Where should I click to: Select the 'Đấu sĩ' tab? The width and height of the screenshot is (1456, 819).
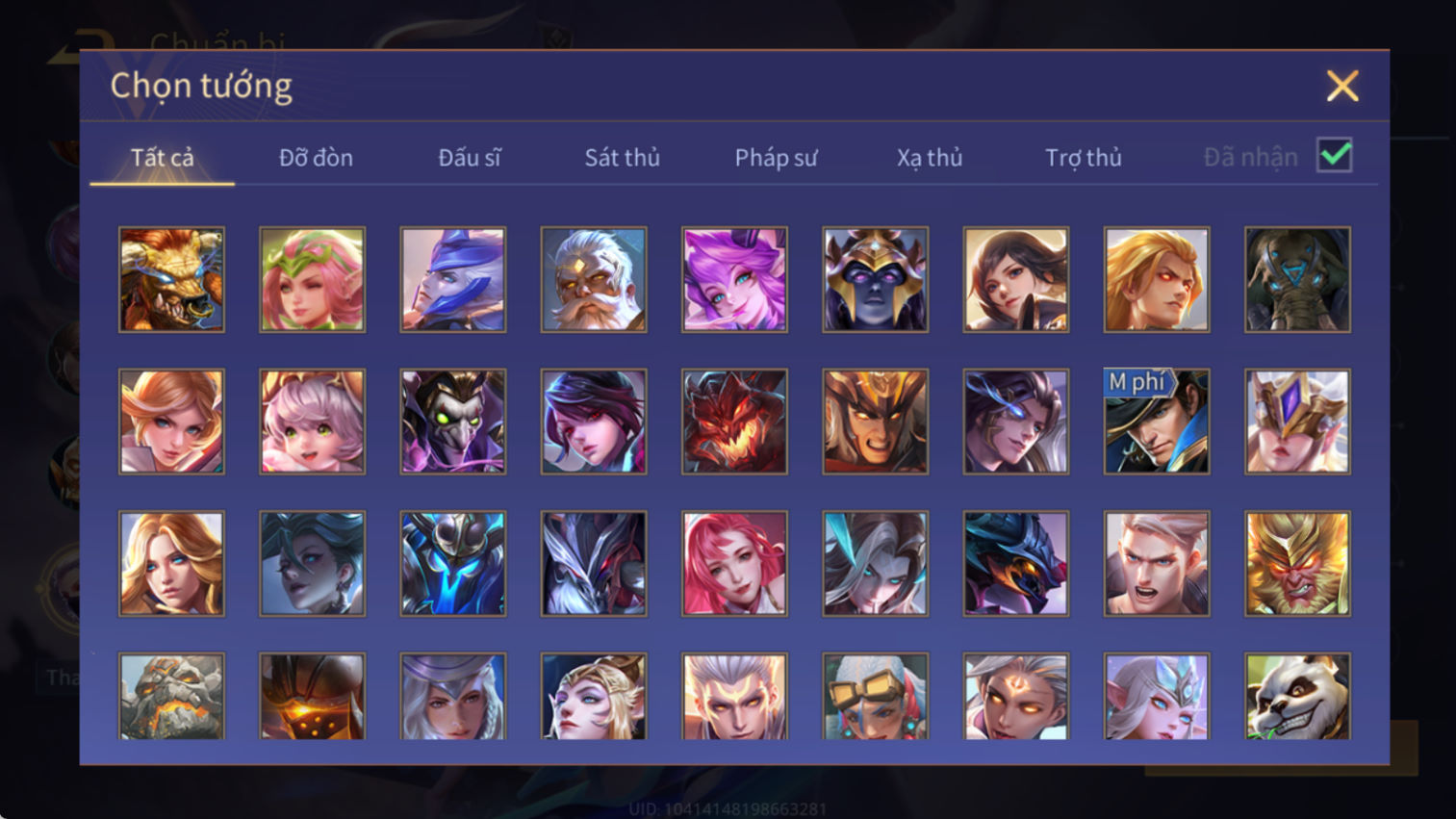(470, 158)
